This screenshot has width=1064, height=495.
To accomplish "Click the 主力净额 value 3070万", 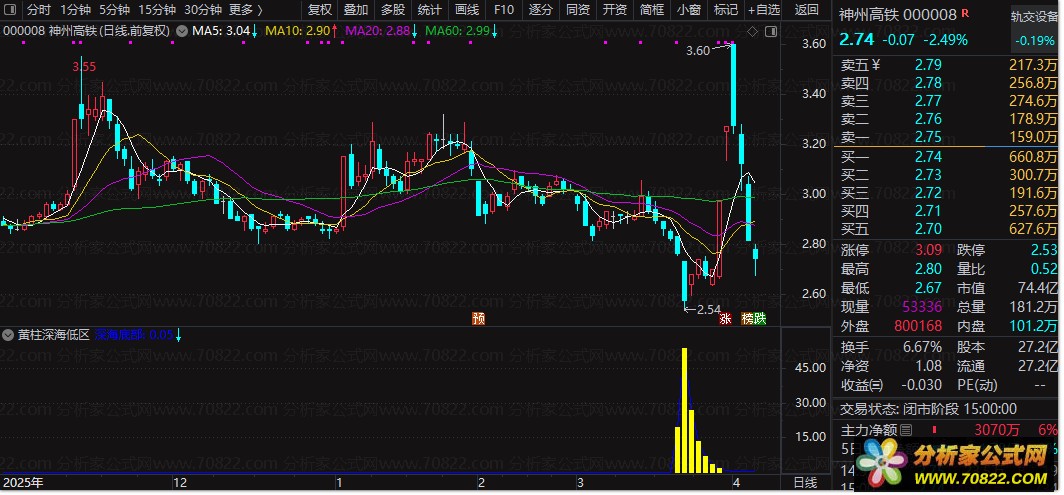I will point(997,430).
